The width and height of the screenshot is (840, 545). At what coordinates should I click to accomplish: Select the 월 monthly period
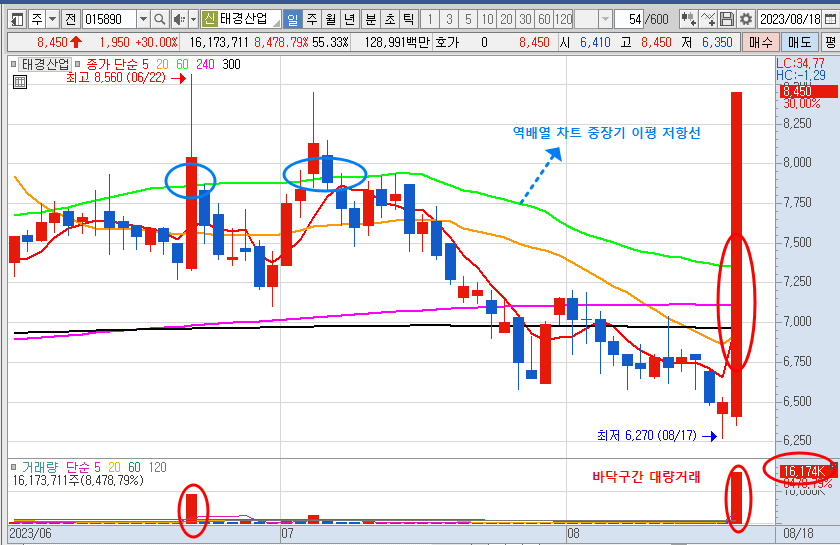click(331, 20)
